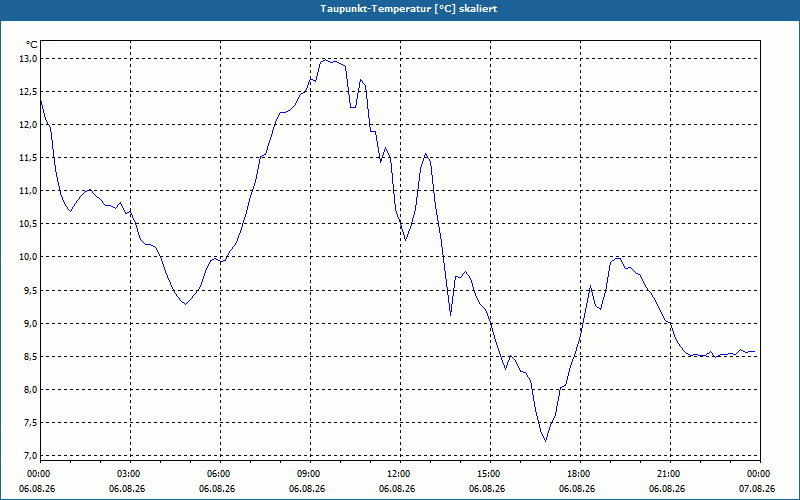Click the 11,5 y-axis label
This screenshot has height=500, width=800.
[29, 158]
